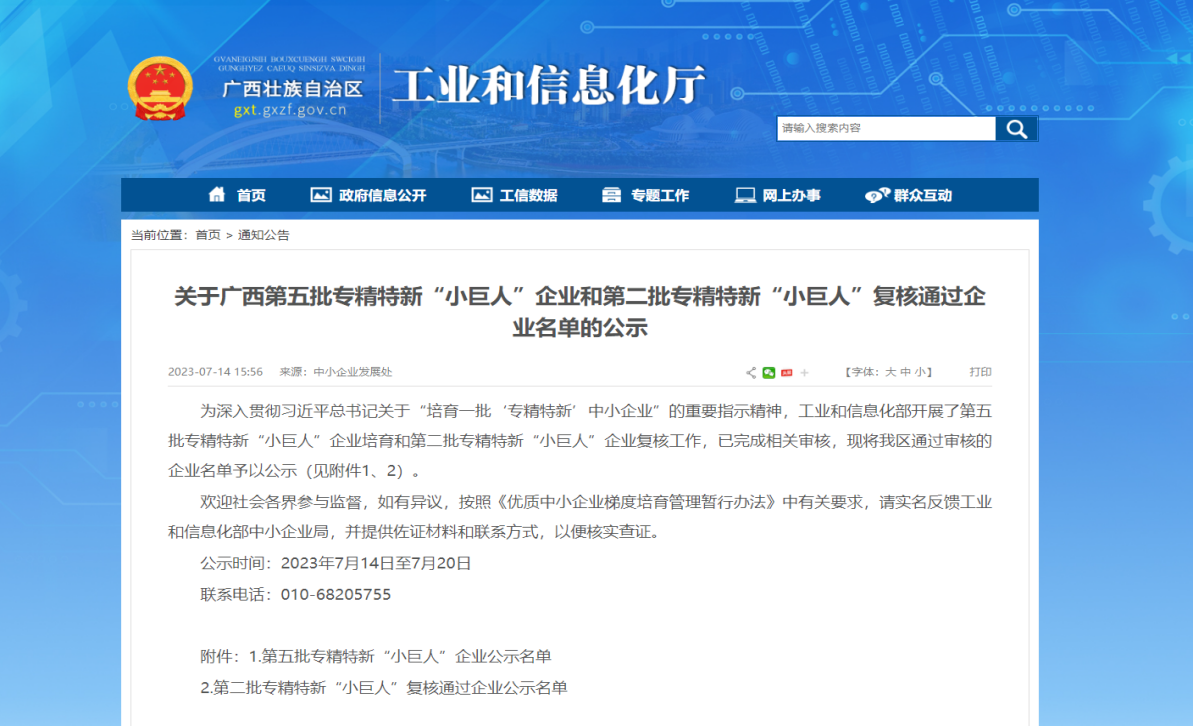Click the 群众互动 chat bubble icon

click(x=877, y=195)
